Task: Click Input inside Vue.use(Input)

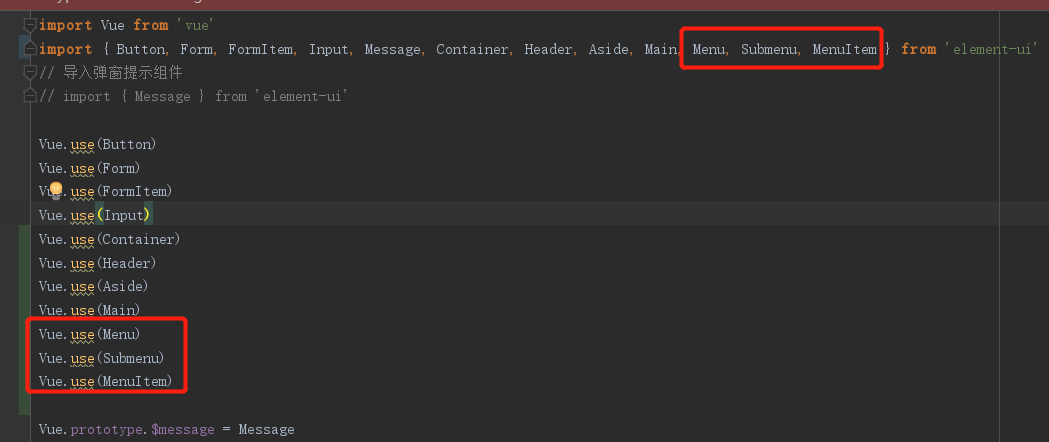Action: [123, 215]
